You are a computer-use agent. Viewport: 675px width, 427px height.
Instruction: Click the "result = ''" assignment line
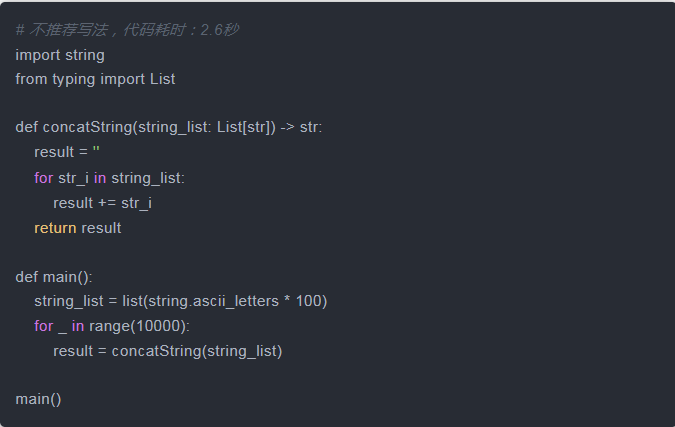tap(68, 152)
